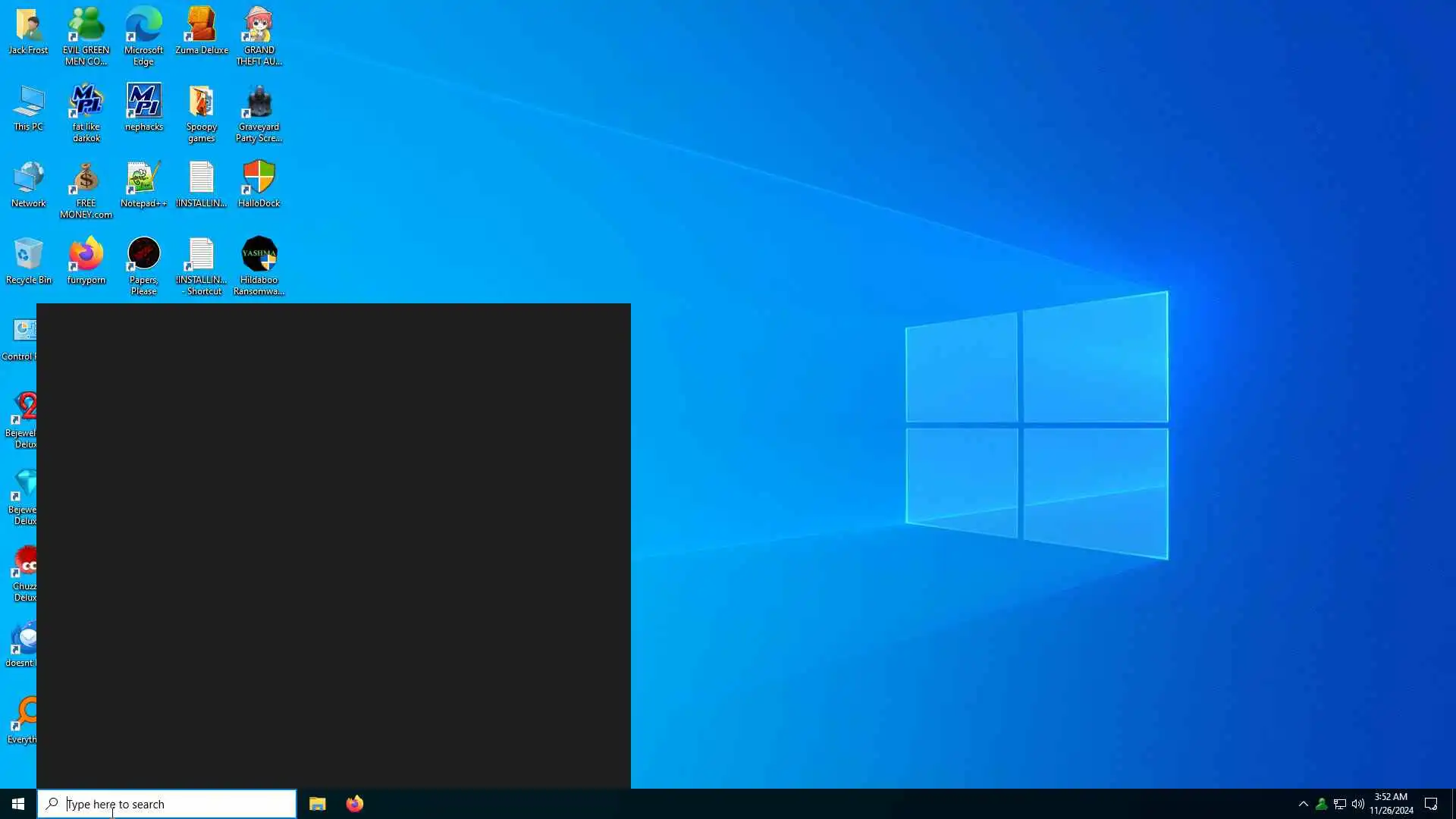Expand hidden system tray icons chevron

pyautogui.click(x=1303, y=804)
